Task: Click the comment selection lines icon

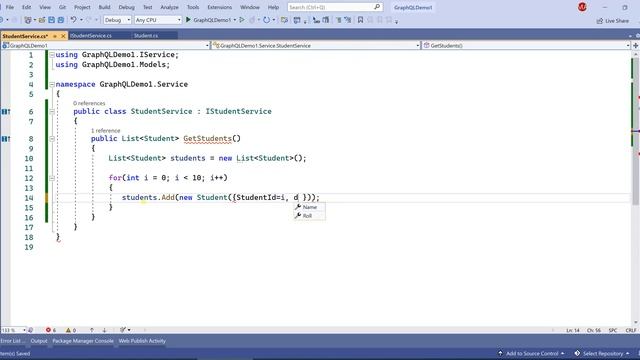Action: tap(338, 20)
